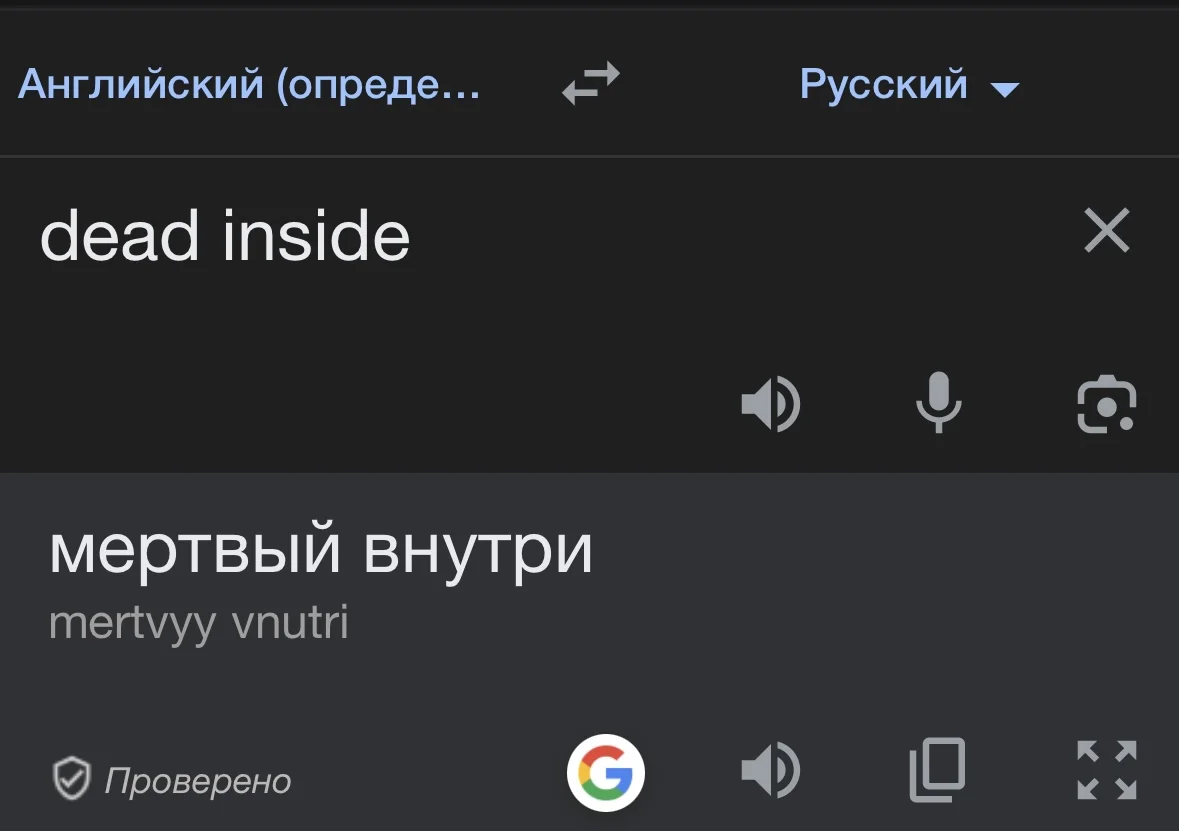Play audio of the Russian translation
1179x831 pixels.
[x=770, y=770]
